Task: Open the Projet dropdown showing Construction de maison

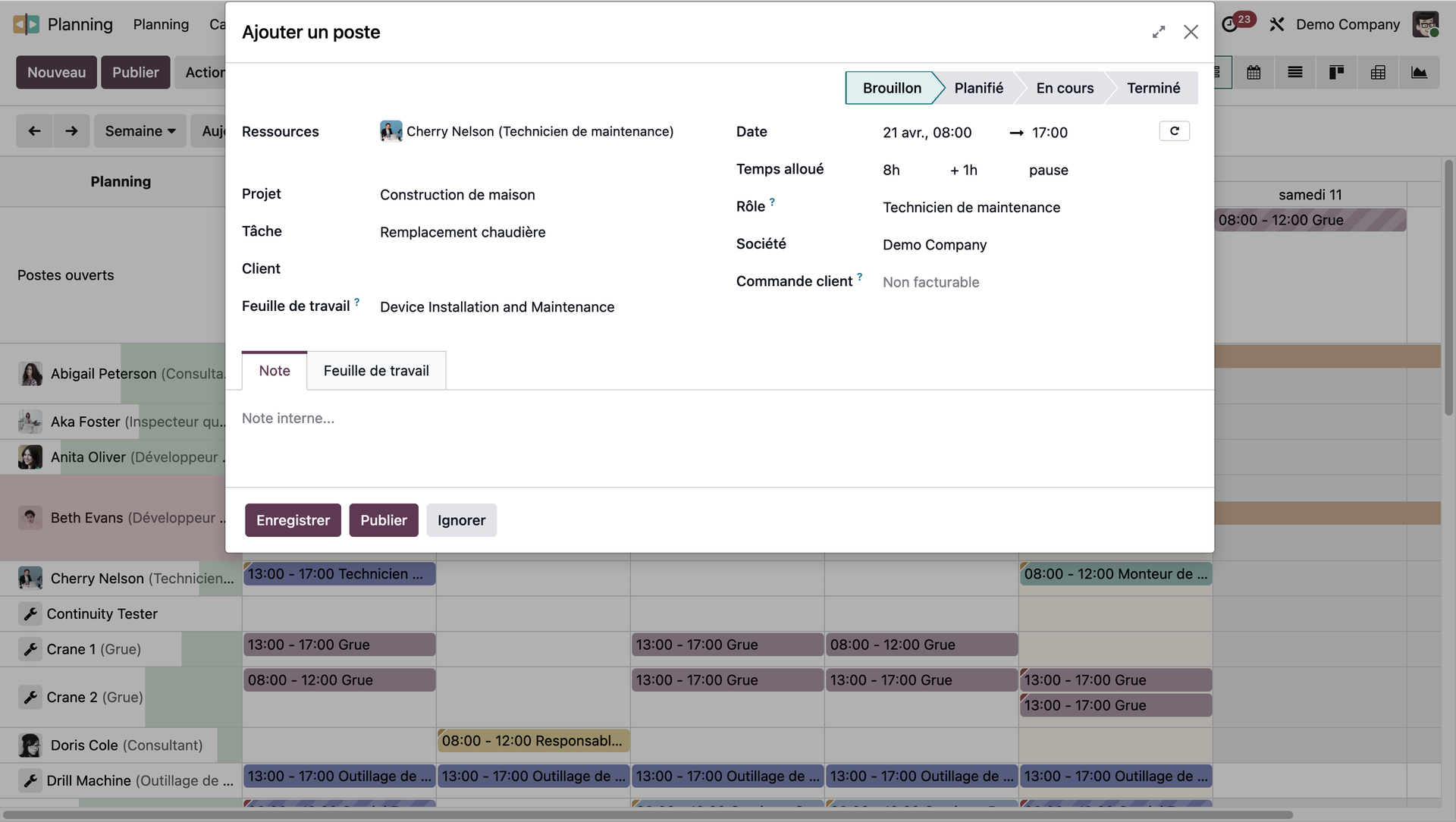Action: 457,195
